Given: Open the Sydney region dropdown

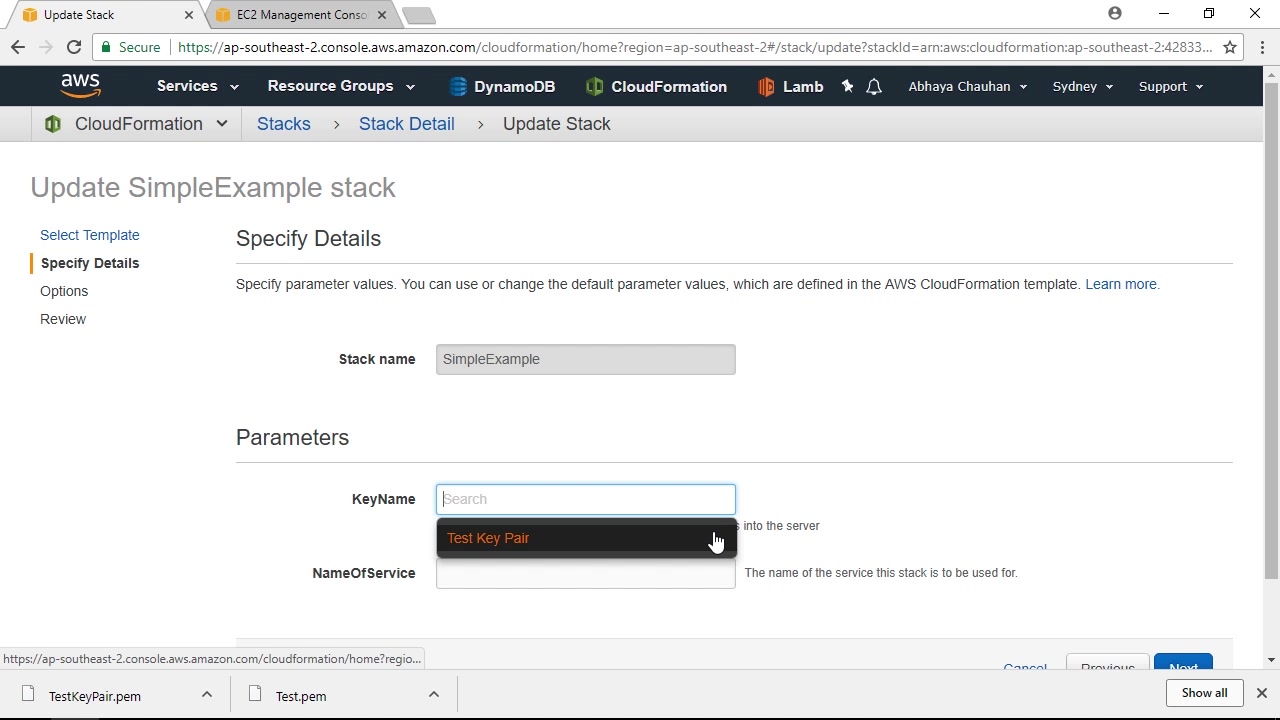Looking at the screenshot, I should pos(1082,87).
